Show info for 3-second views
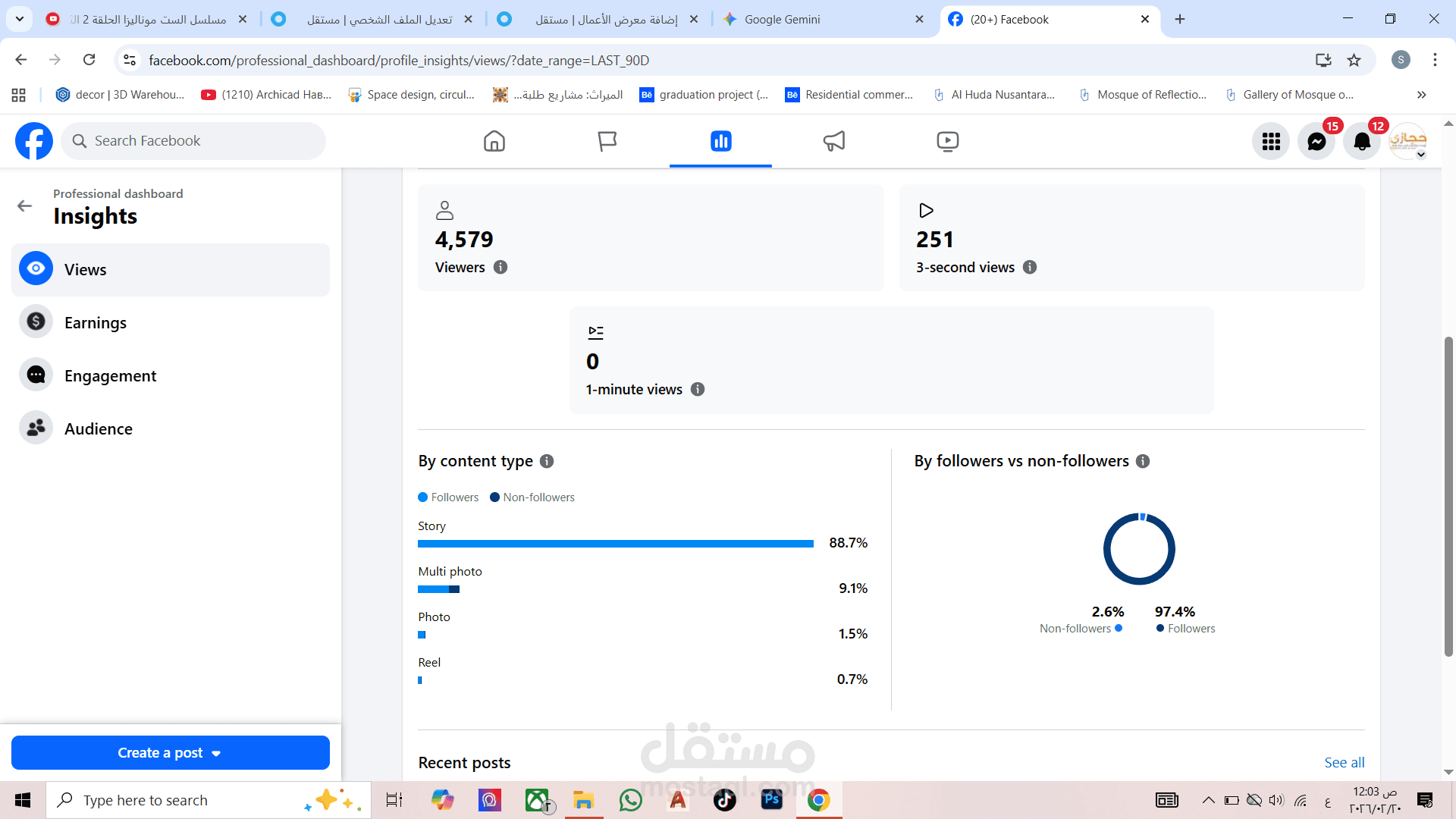Screen dimensions: 1456x819 click(1030, 267)
